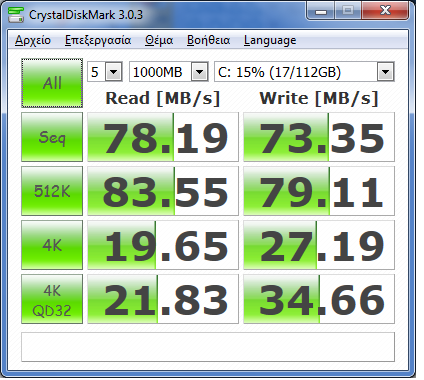Click the 512K write result 79.11
This screenshot has width=424, height=380.
click(x=319, y=191)
